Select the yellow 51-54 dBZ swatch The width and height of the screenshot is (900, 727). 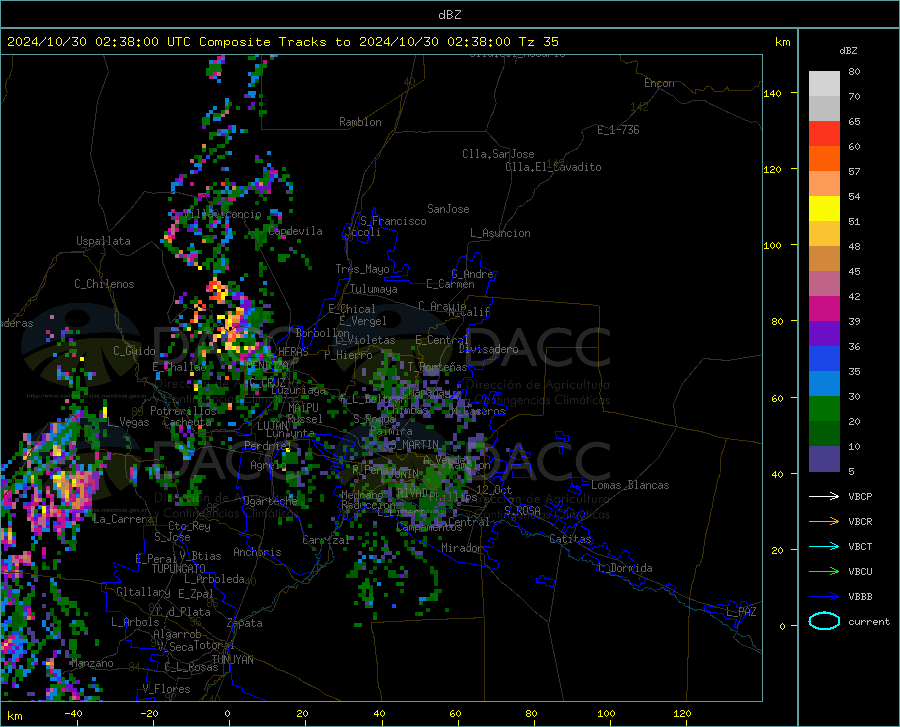tap(824, 209)
